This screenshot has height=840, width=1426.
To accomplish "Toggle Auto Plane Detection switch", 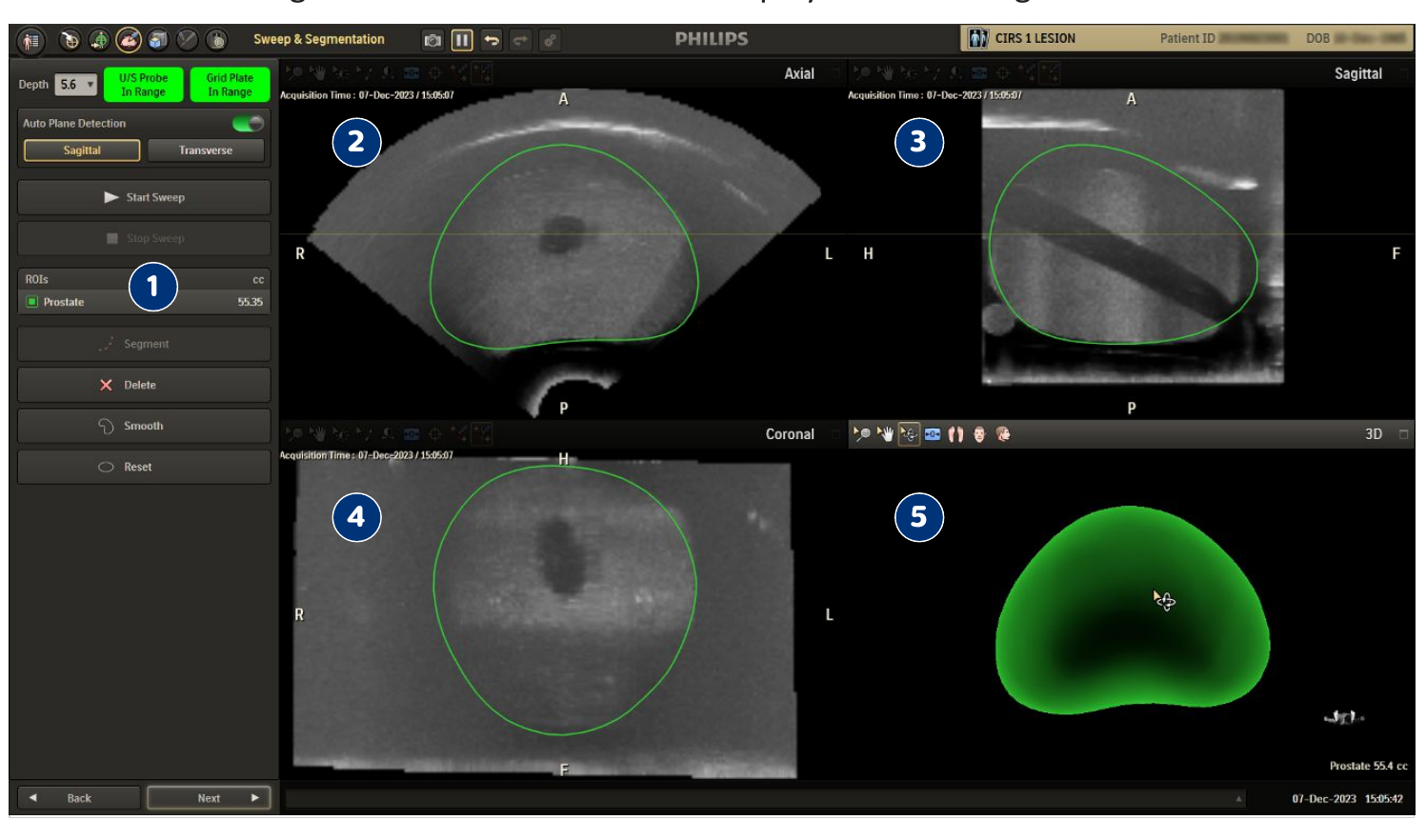I will pyautogui.click(x=249, y=124).
